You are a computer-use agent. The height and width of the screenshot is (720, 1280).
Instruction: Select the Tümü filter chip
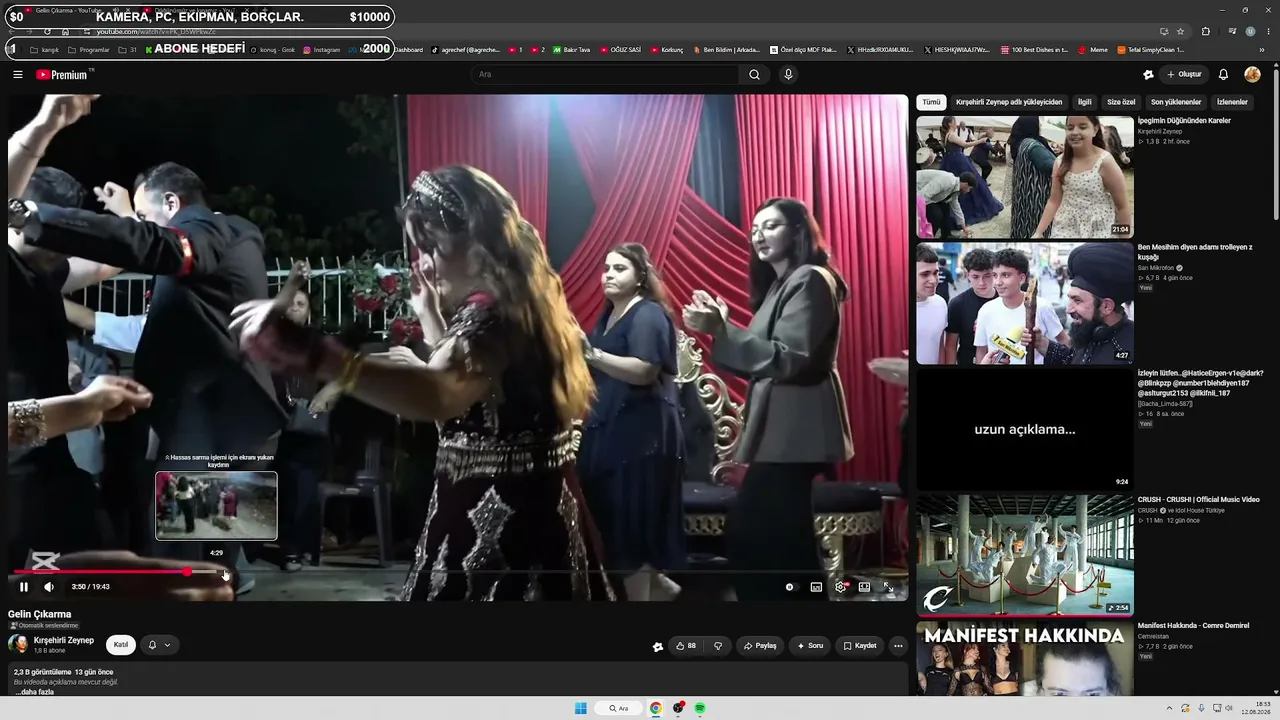tap(931, 102)
